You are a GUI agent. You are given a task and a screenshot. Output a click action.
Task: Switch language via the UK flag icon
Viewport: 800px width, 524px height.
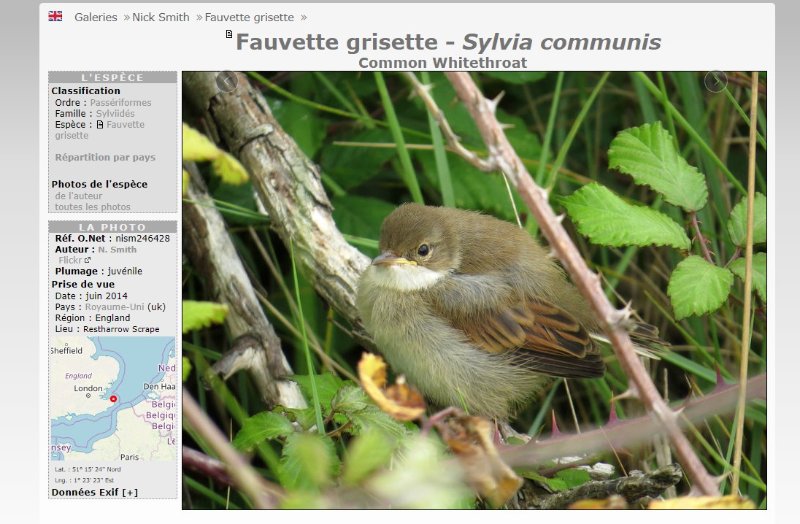pyautogui.click(x=55, y=16)
